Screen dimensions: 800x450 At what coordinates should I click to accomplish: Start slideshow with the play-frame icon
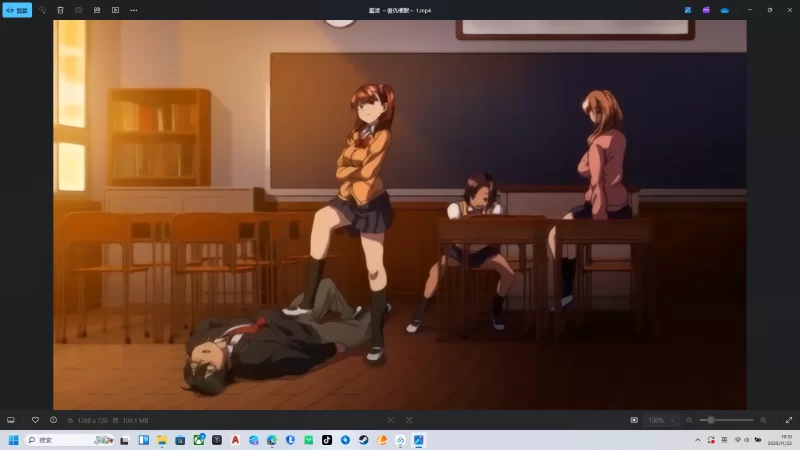(x=115, y=10)
